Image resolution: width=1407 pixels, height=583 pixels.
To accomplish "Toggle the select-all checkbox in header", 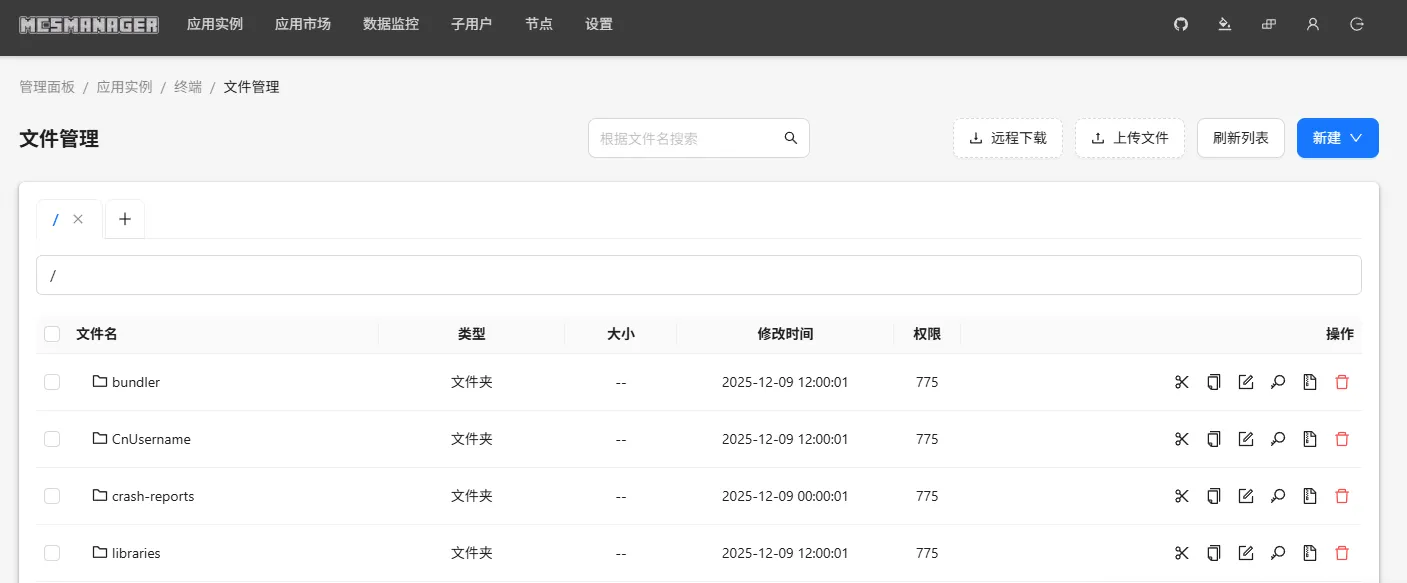I will pyautogui.click(x=52, y=334).
